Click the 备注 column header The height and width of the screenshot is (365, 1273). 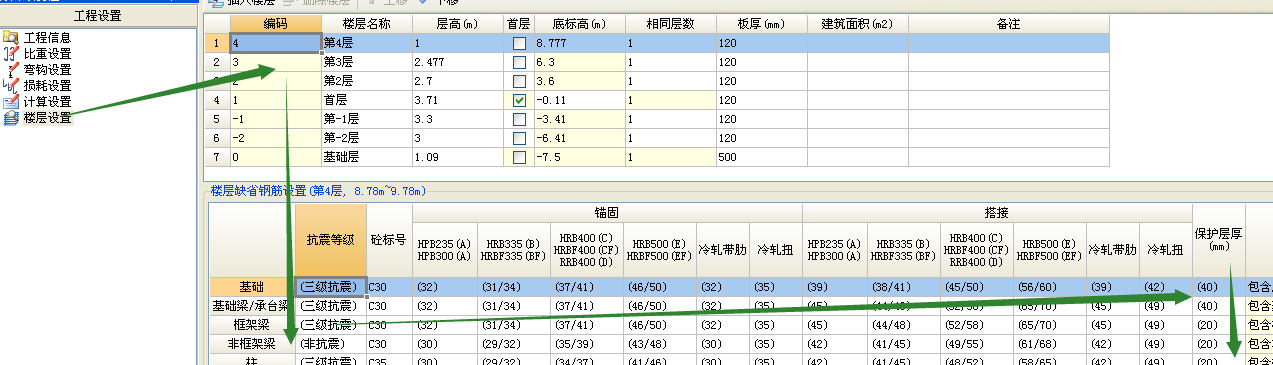coord(1008,23)
